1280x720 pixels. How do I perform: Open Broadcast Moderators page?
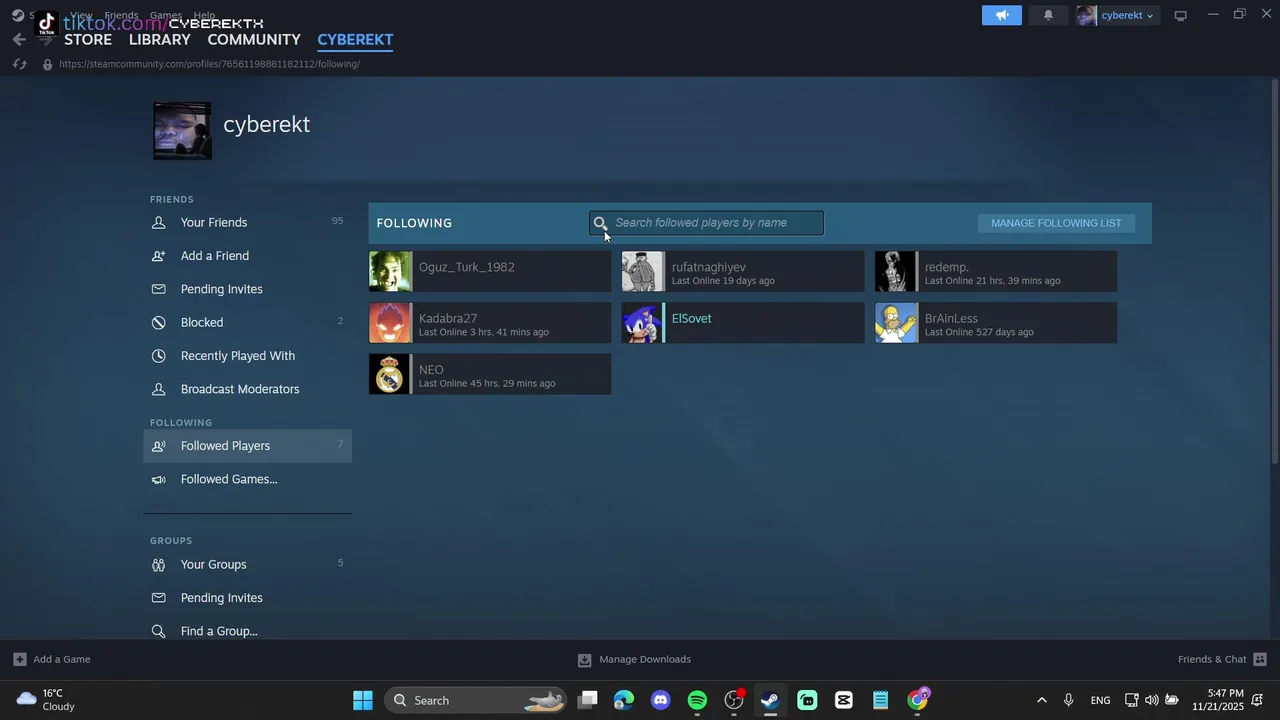coord(247,389)
